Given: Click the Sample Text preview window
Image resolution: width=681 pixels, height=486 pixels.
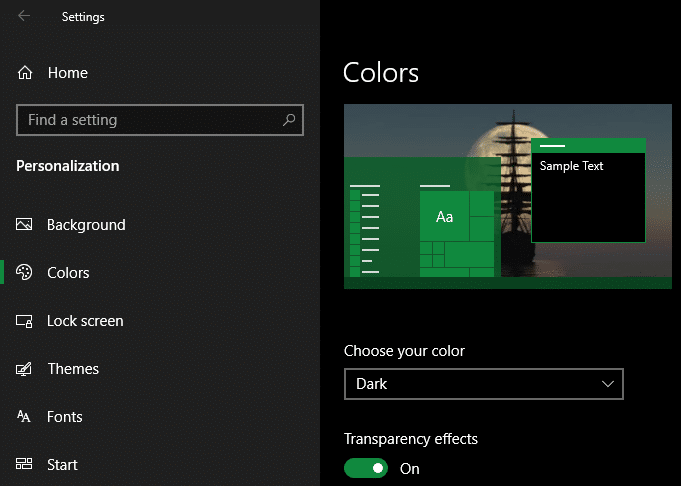Looking at the screenshot, I should coord(588,191).
